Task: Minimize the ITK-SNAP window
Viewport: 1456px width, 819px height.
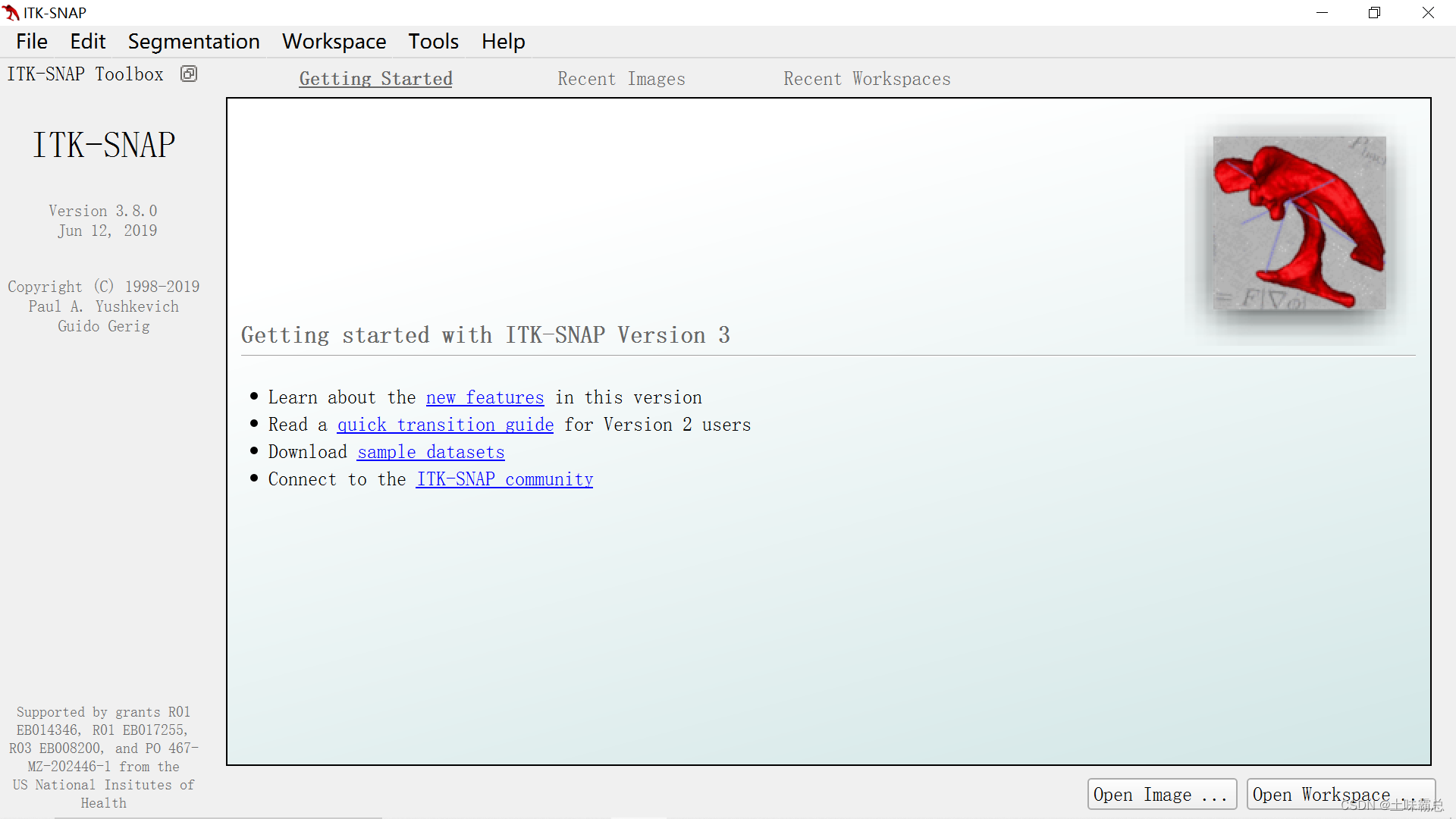Action: 1322,12
